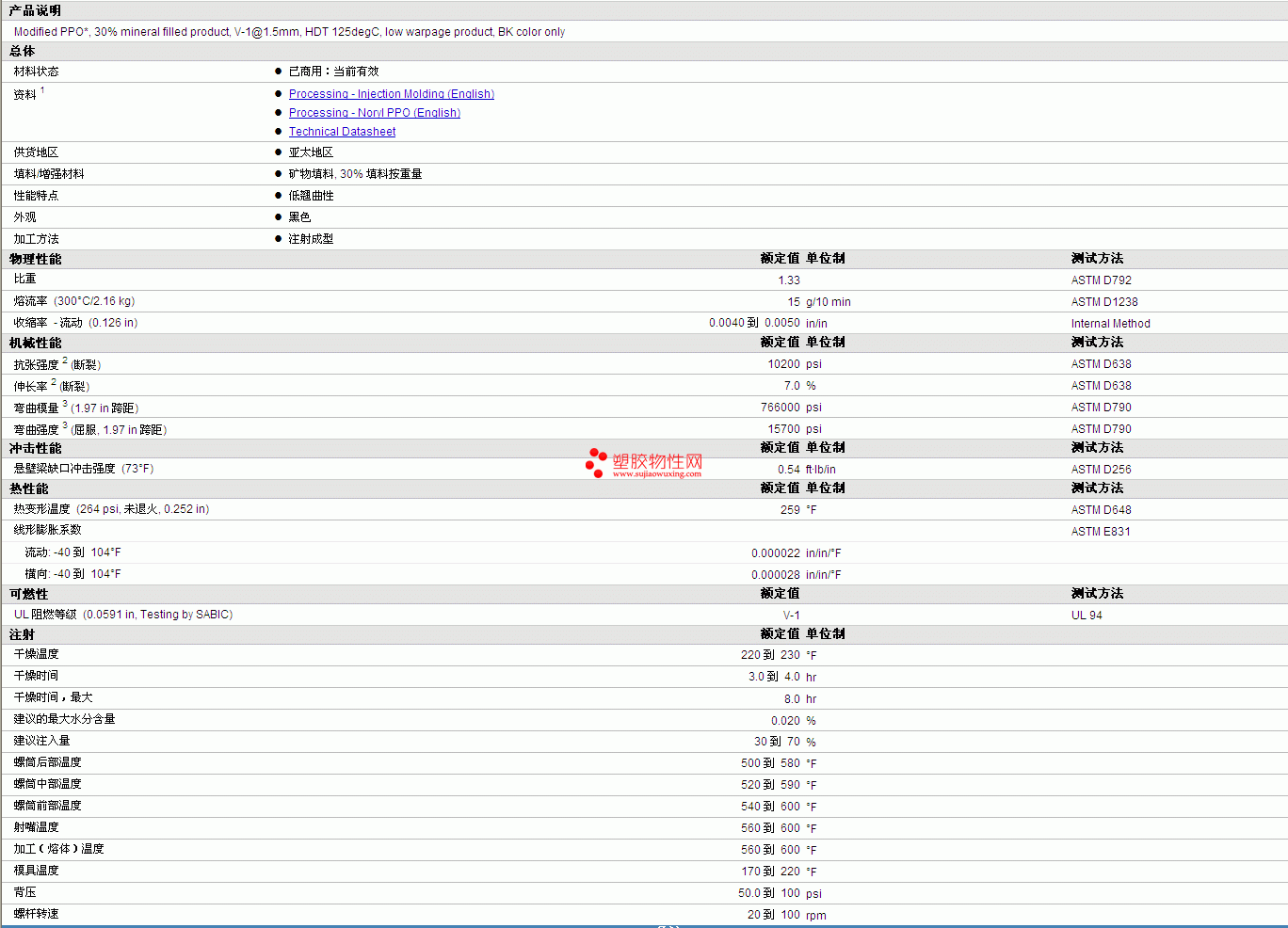The image size is (1288, 928).
Task: Click max moisture content value 0.020
Action: 785,721
